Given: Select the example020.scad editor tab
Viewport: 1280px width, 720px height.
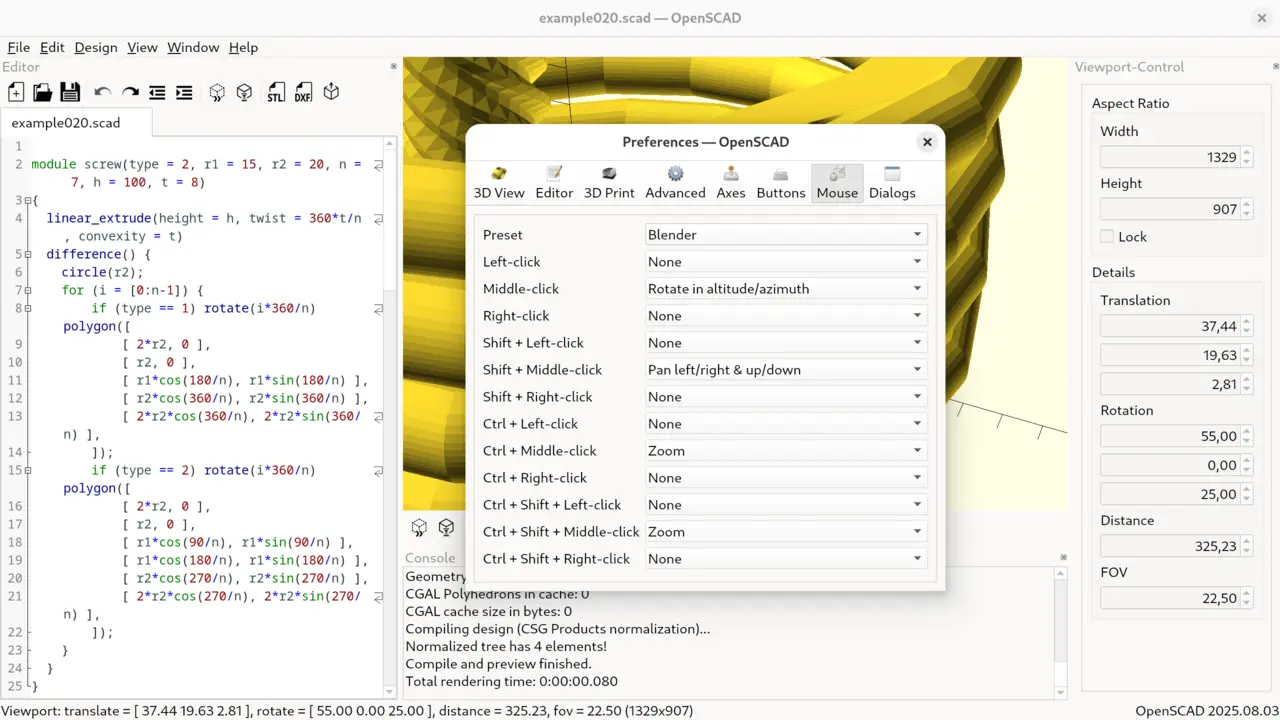Looking at the screenshot, I should [76, 123].
